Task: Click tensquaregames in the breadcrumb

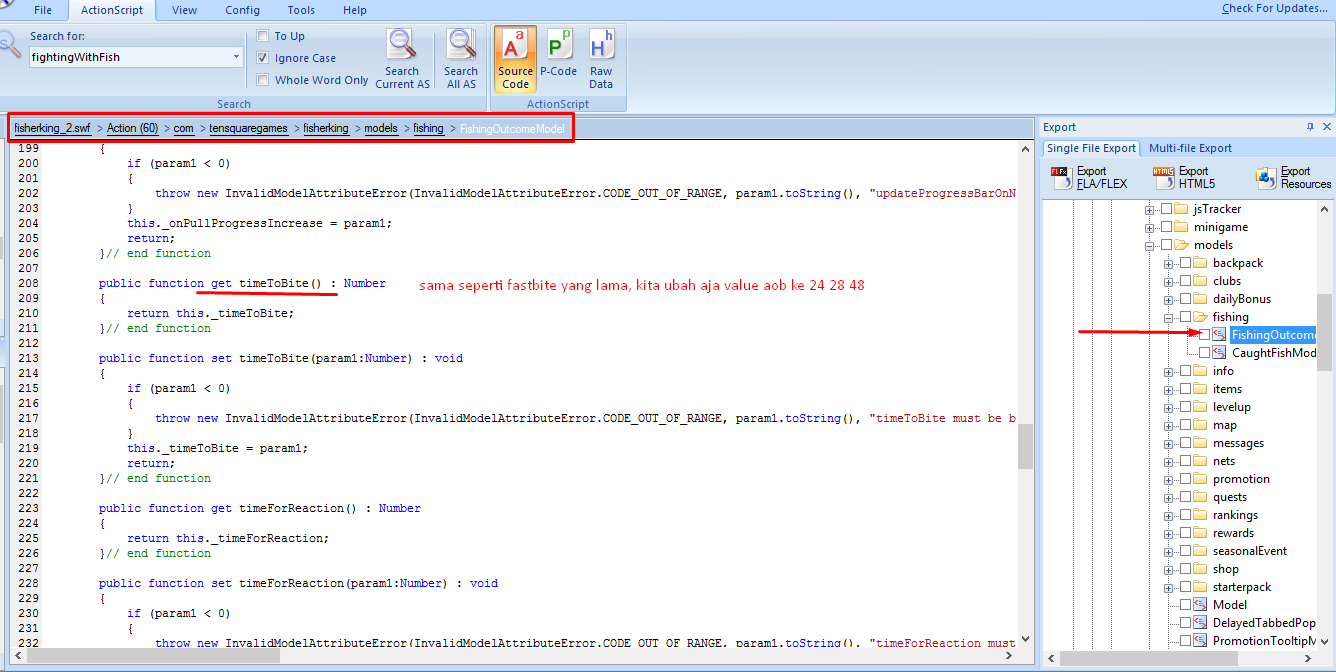Action: 248,128
